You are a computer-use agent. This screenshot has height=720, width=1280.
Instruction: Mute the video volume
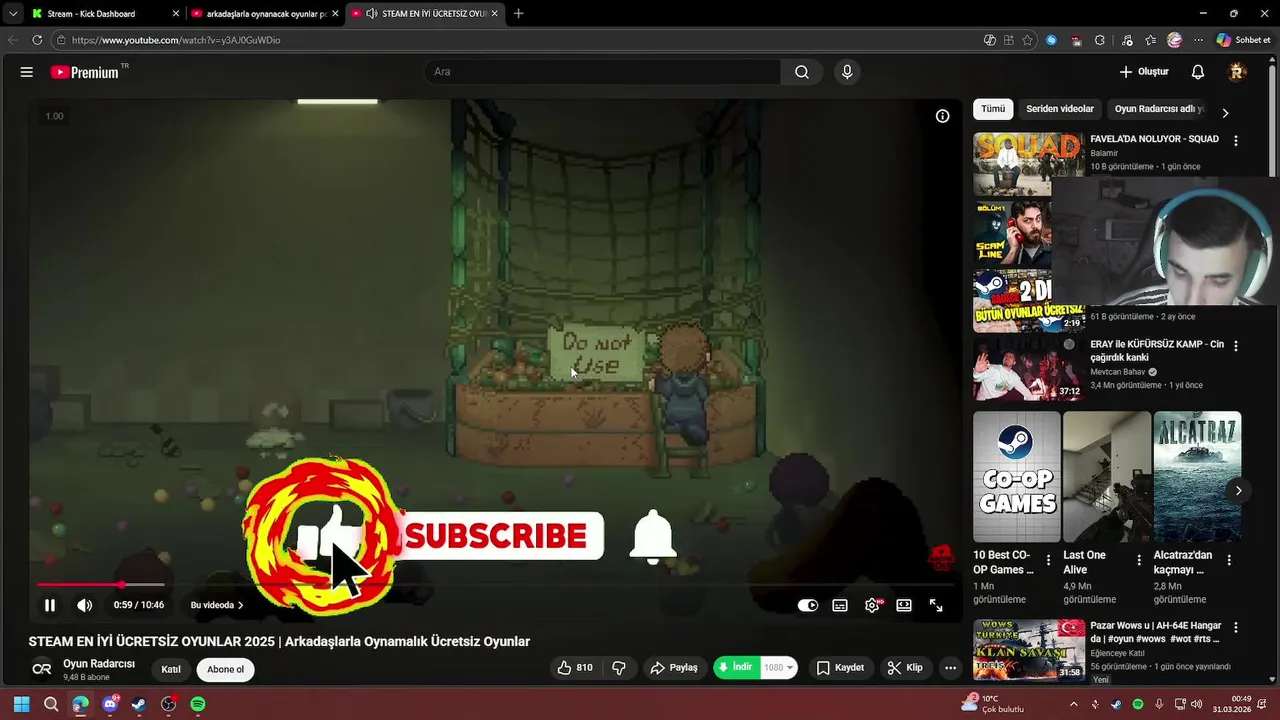click(x=85, y=605)
